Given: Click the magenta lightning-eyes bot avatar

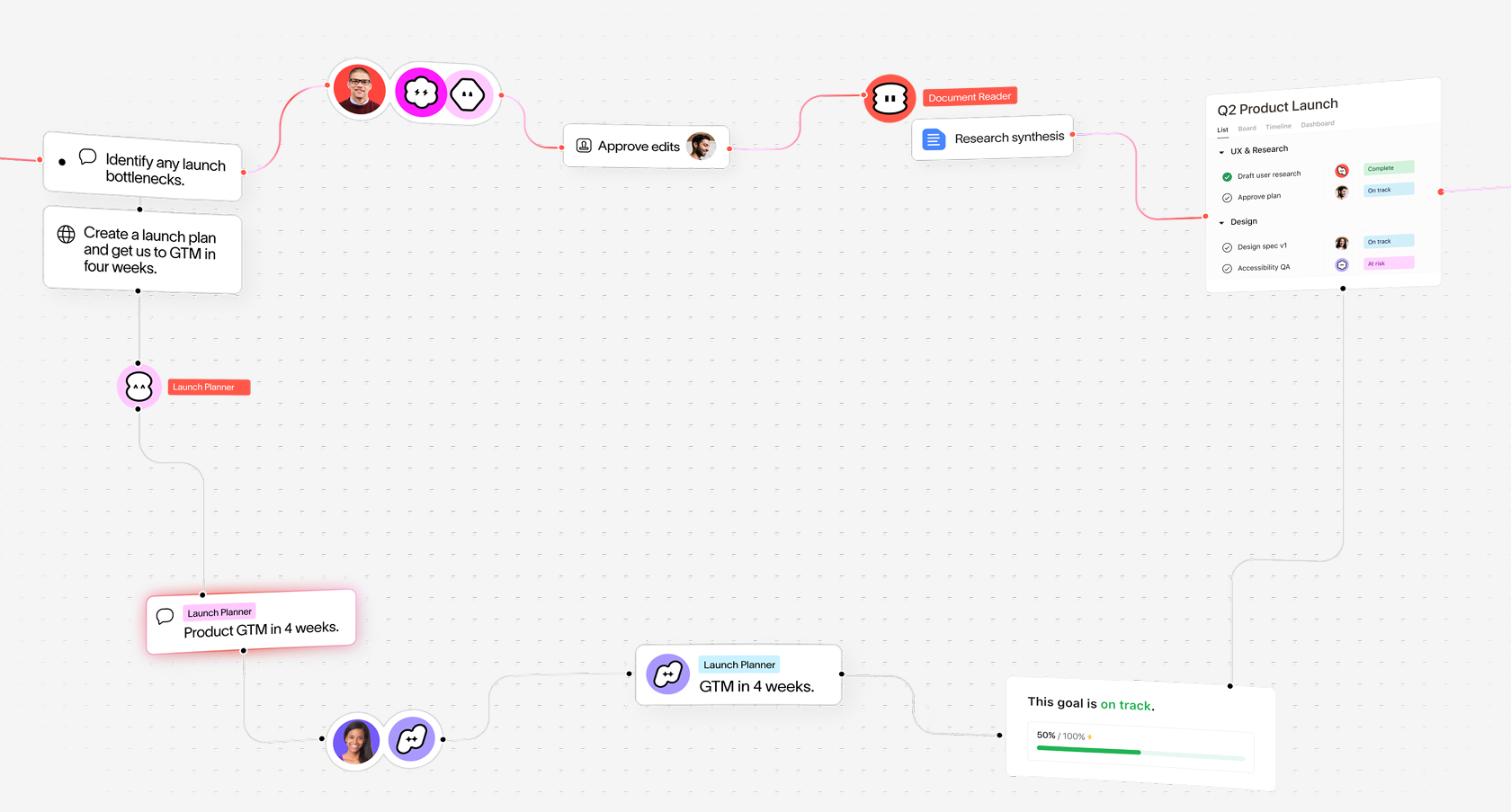Looking at the screenshot, I should coord(420,92).
